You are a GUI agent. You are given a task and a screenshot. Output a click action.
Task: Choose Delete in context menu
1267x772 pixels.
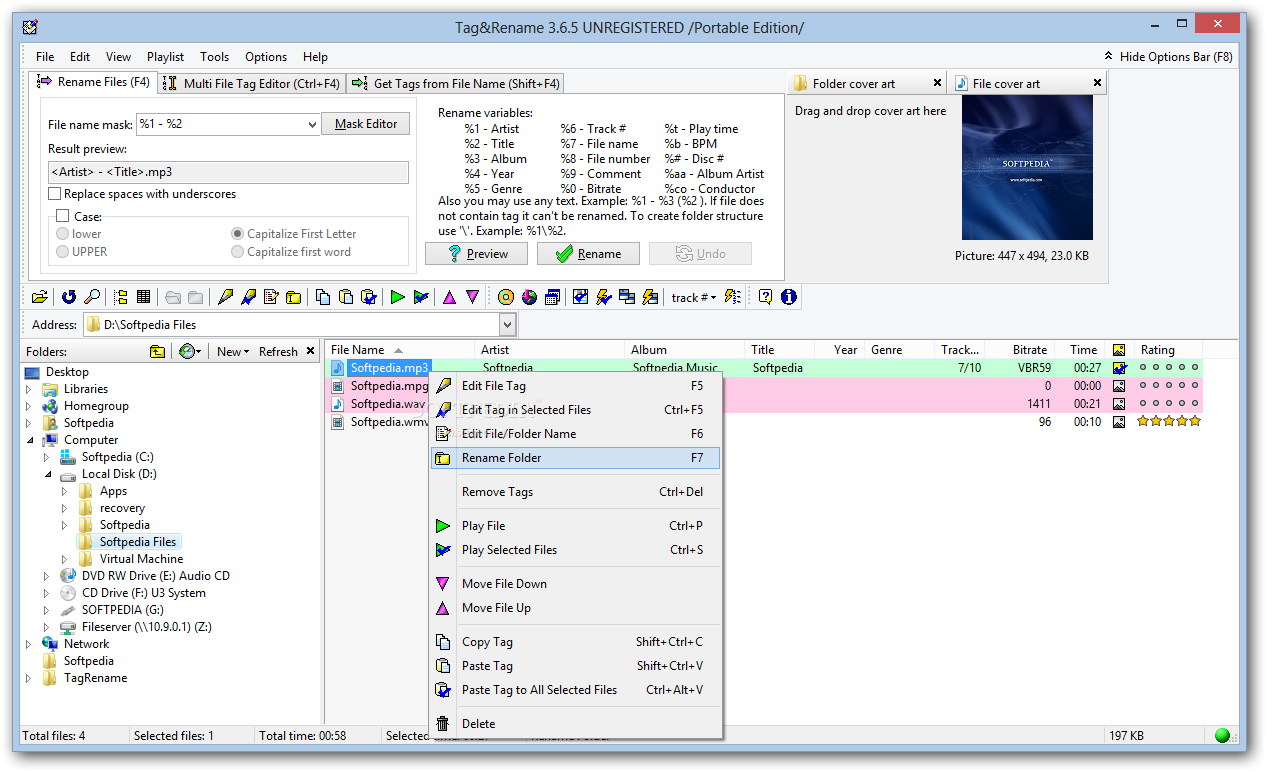tap(575, 724)
